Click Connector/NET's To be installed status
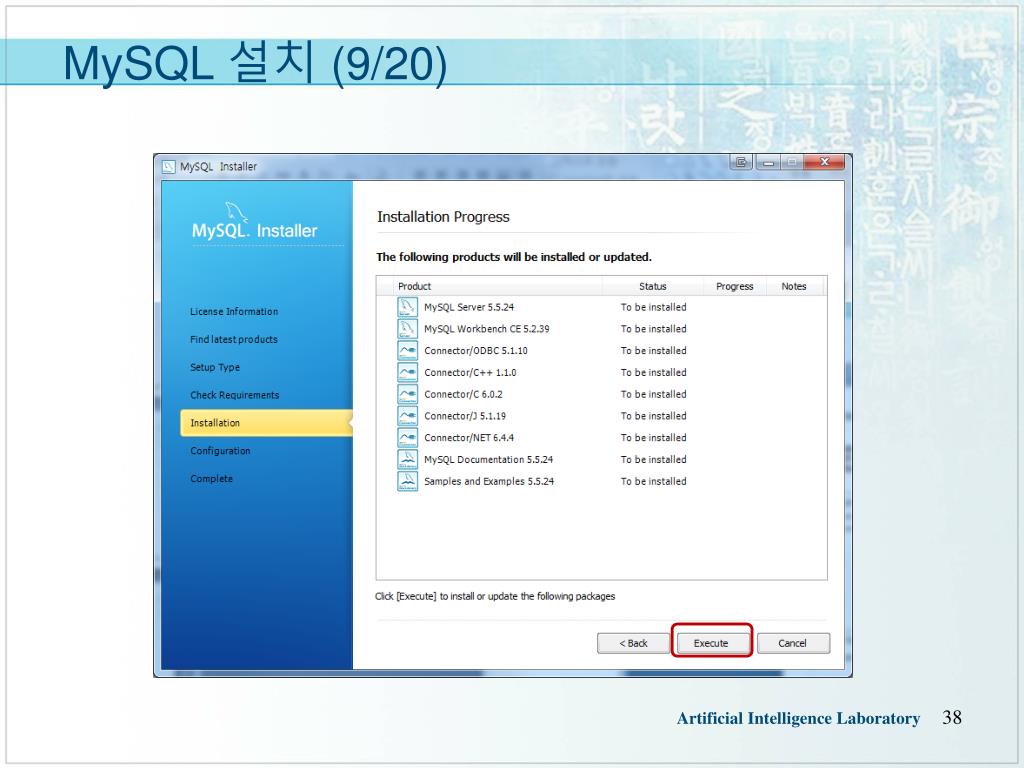The width and height of the screenshot is (1024, 768). (654, 438)
